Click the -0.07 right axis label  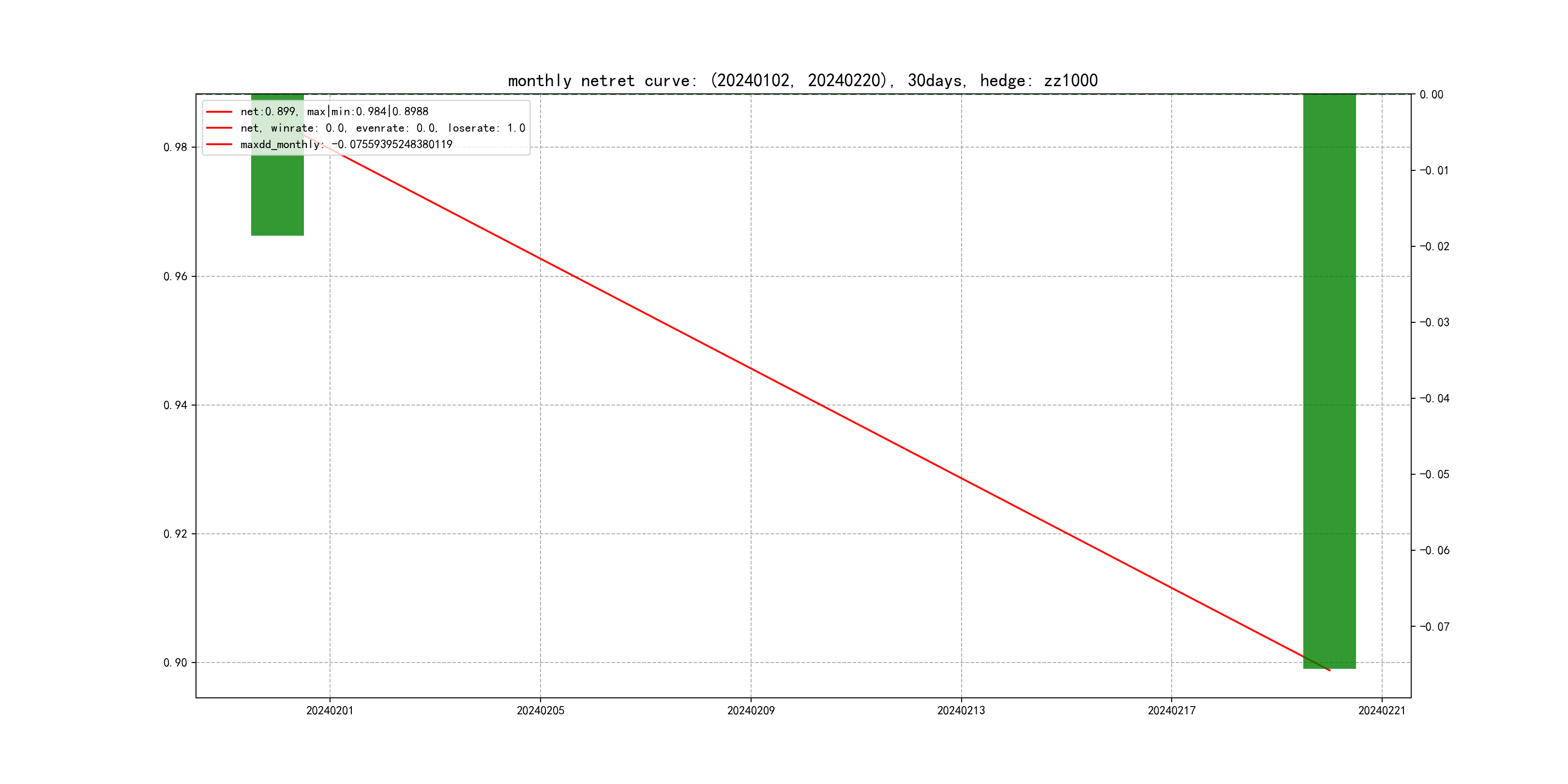tap(1434, 626)
